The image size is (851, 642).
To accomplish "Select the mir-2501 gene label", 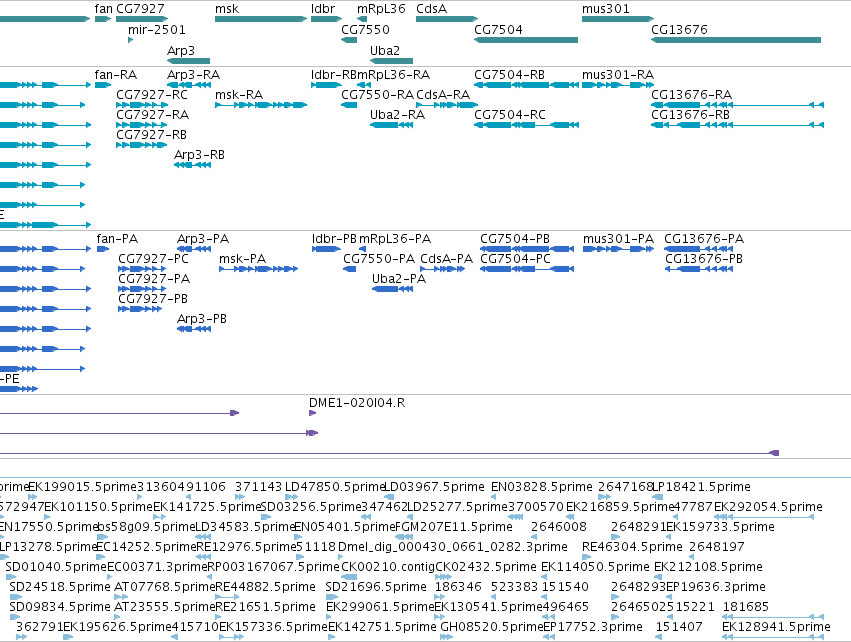I will pos(156,29).
